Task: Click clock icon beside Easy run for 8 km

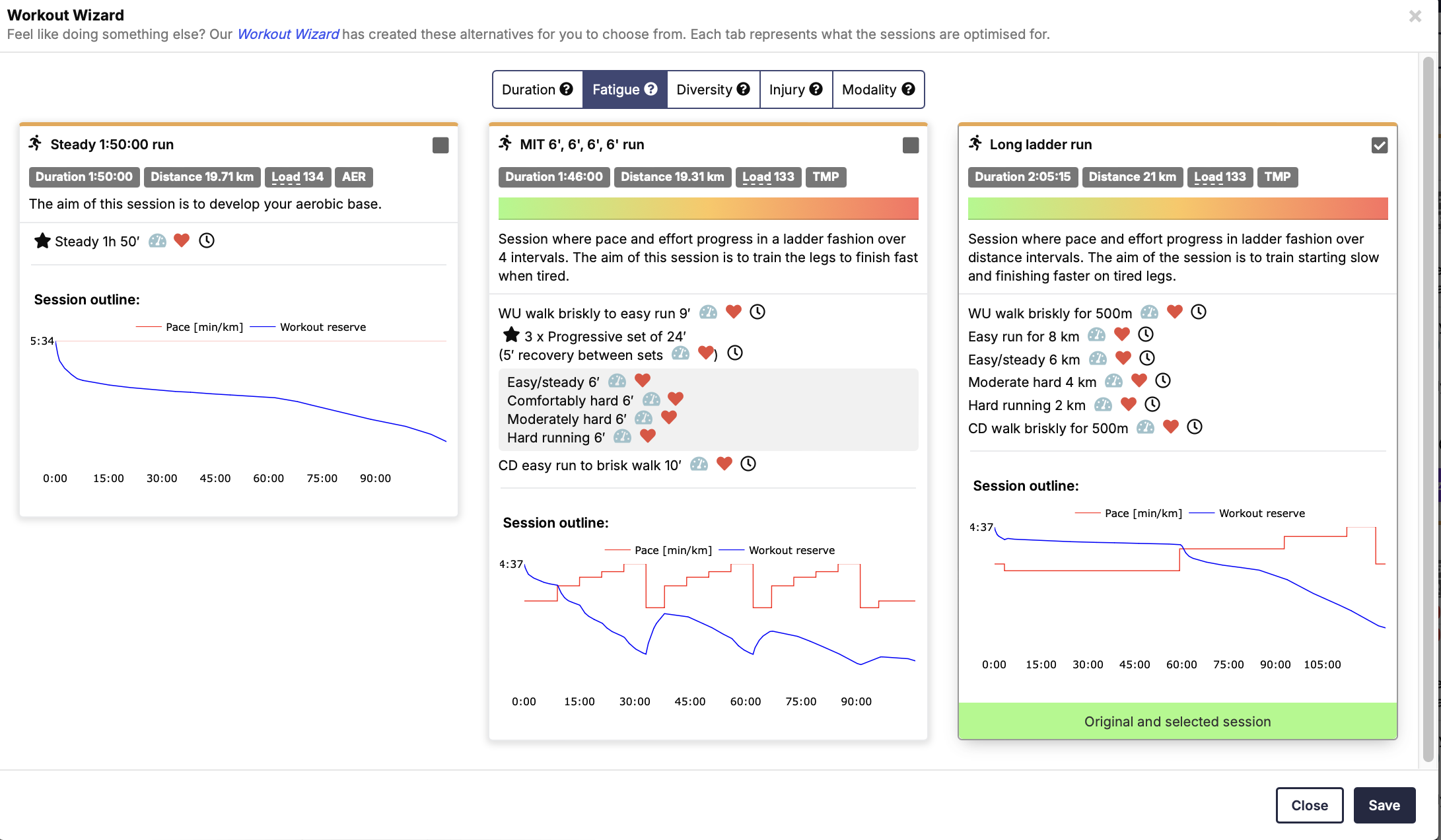Action: tap(1146, 335)
